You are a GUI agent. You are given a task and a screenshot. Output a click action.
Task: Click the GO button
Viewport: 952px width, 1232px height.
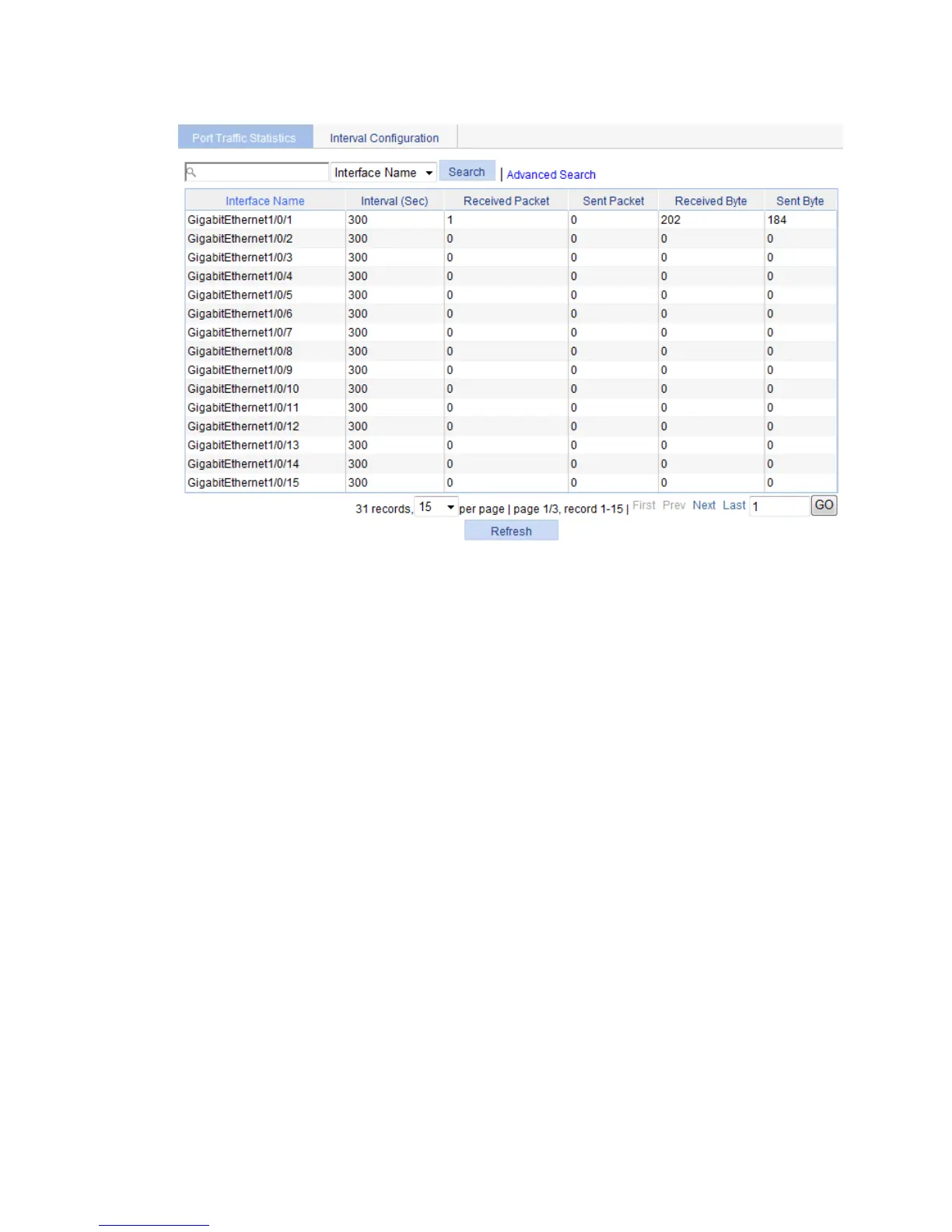pos(824,506)
